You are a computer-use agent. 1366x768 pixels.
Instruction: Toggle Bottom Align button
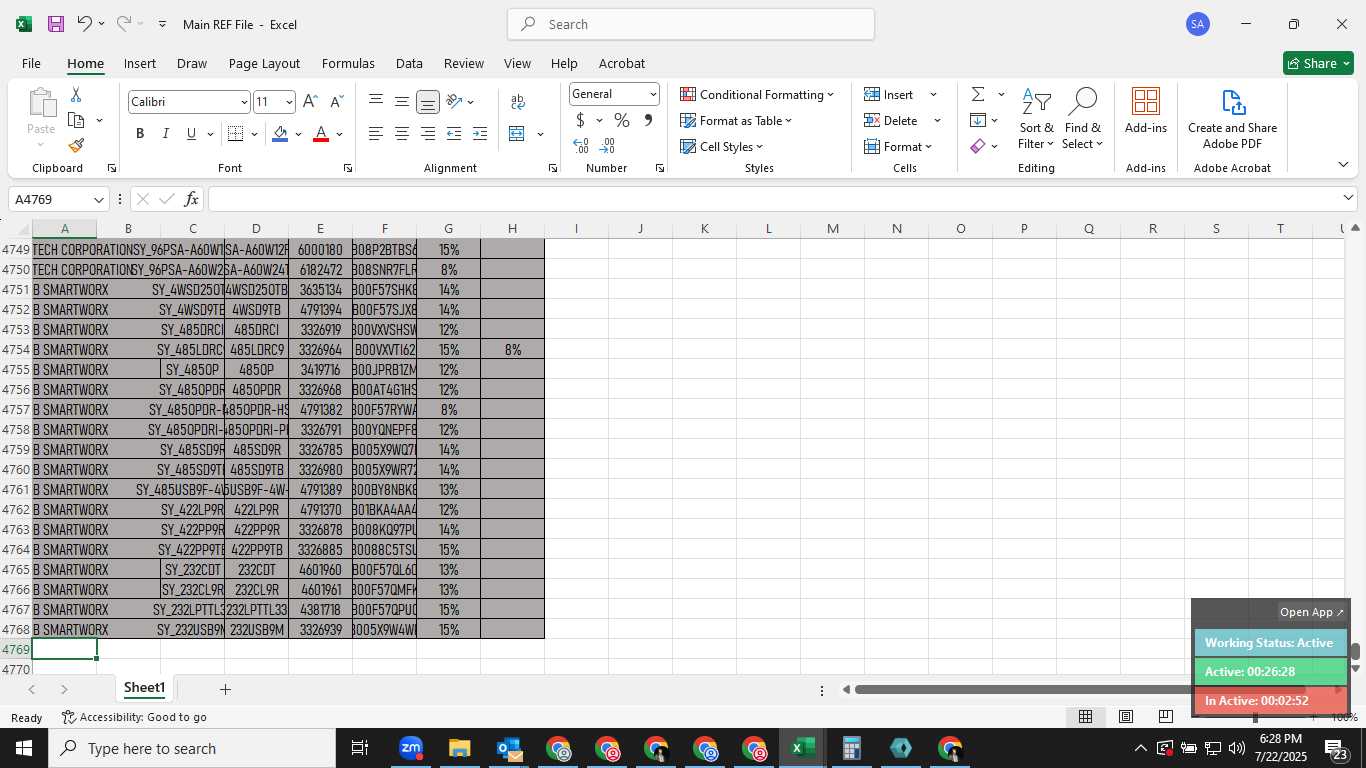428,101
